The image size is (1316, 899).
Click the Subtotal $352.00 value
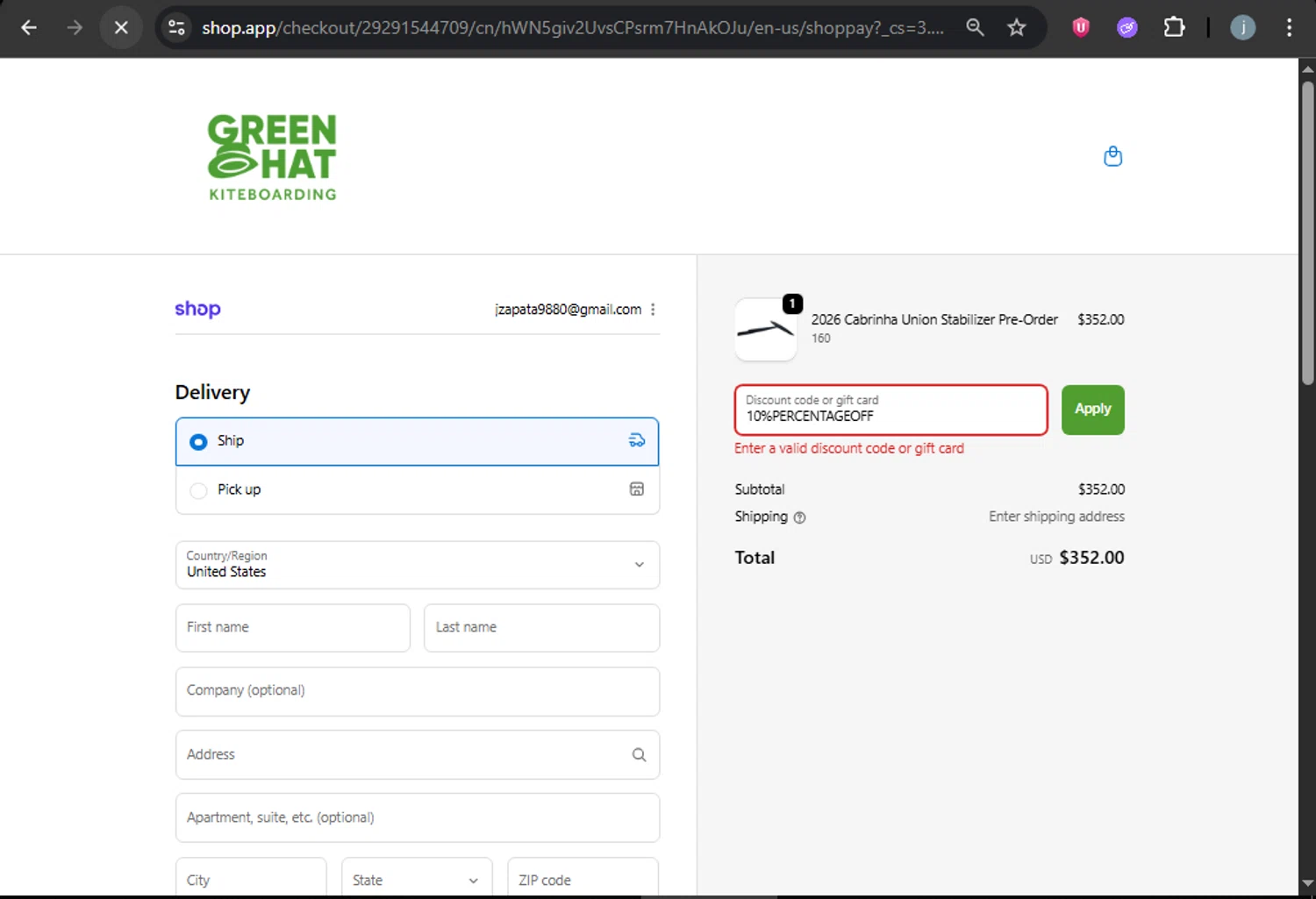[1101, 489]
